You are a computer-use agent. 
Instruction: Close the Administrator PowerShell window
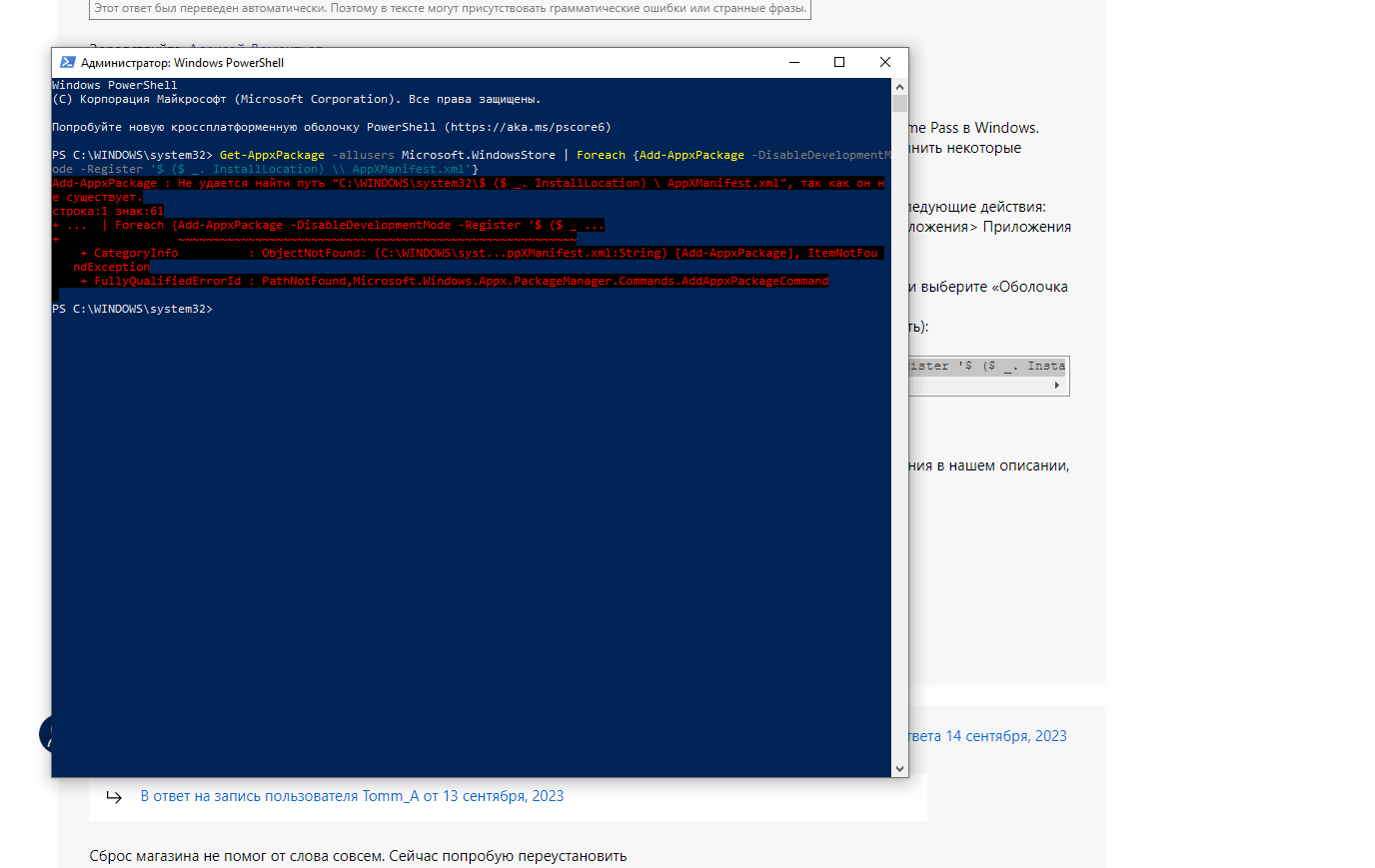[885, 62]
